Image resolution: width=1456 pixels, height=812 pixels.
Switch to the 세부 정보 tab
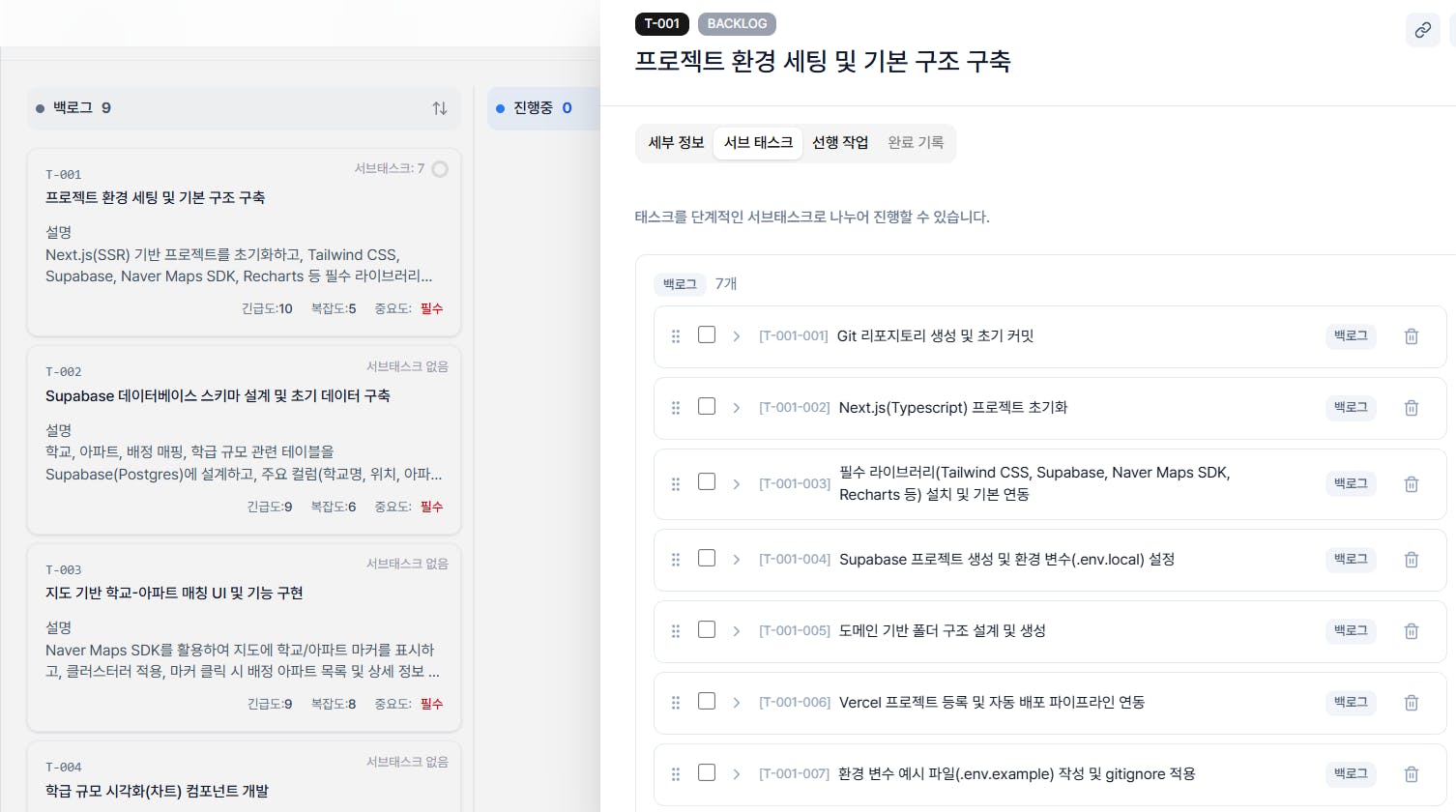point(674,142)
